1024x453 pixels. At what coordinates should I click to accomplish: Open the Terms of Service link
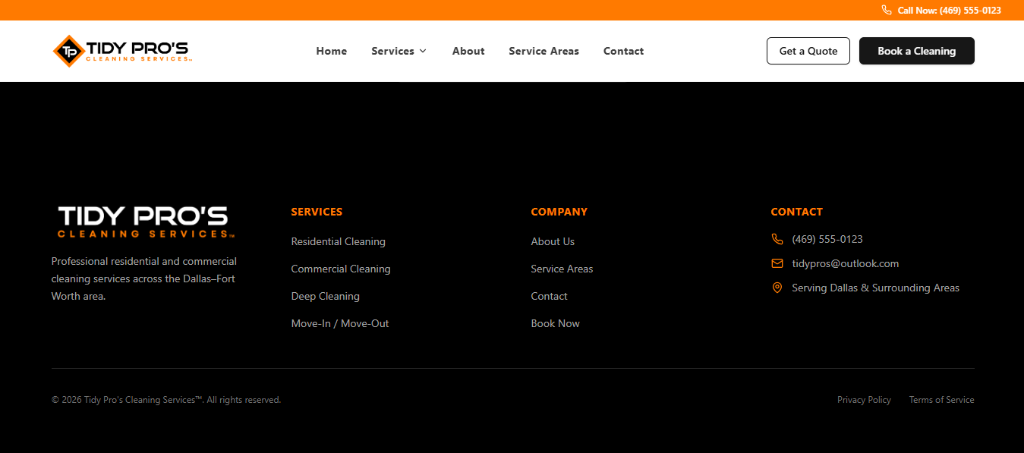coord(941,400)
